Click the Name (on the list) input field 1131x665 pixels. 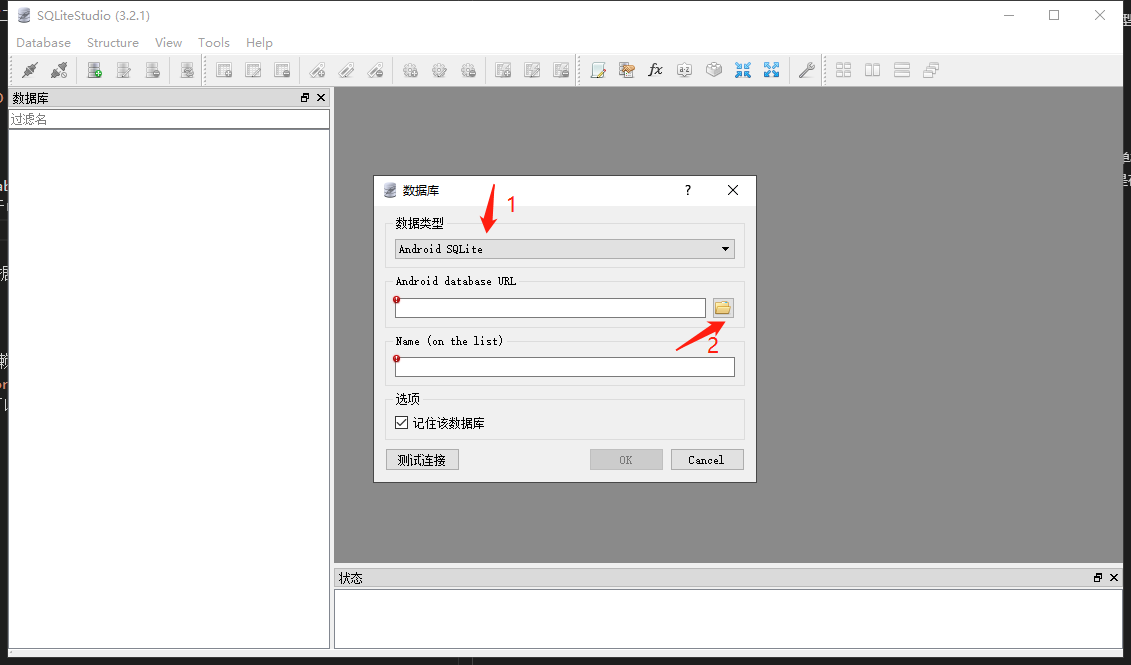[x=565, y=367]
